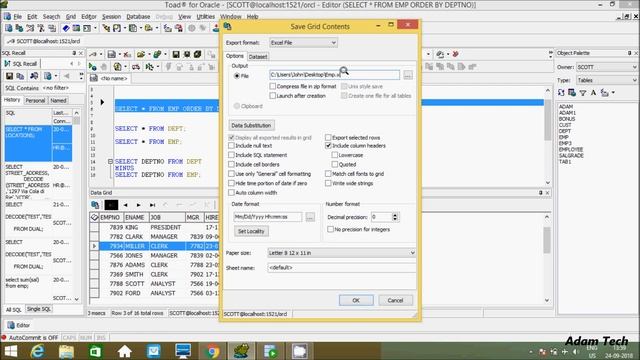Open Internet Explorer from the taskbar
The width and height of the screenshot is (640, 360).
tap(38, 351)
